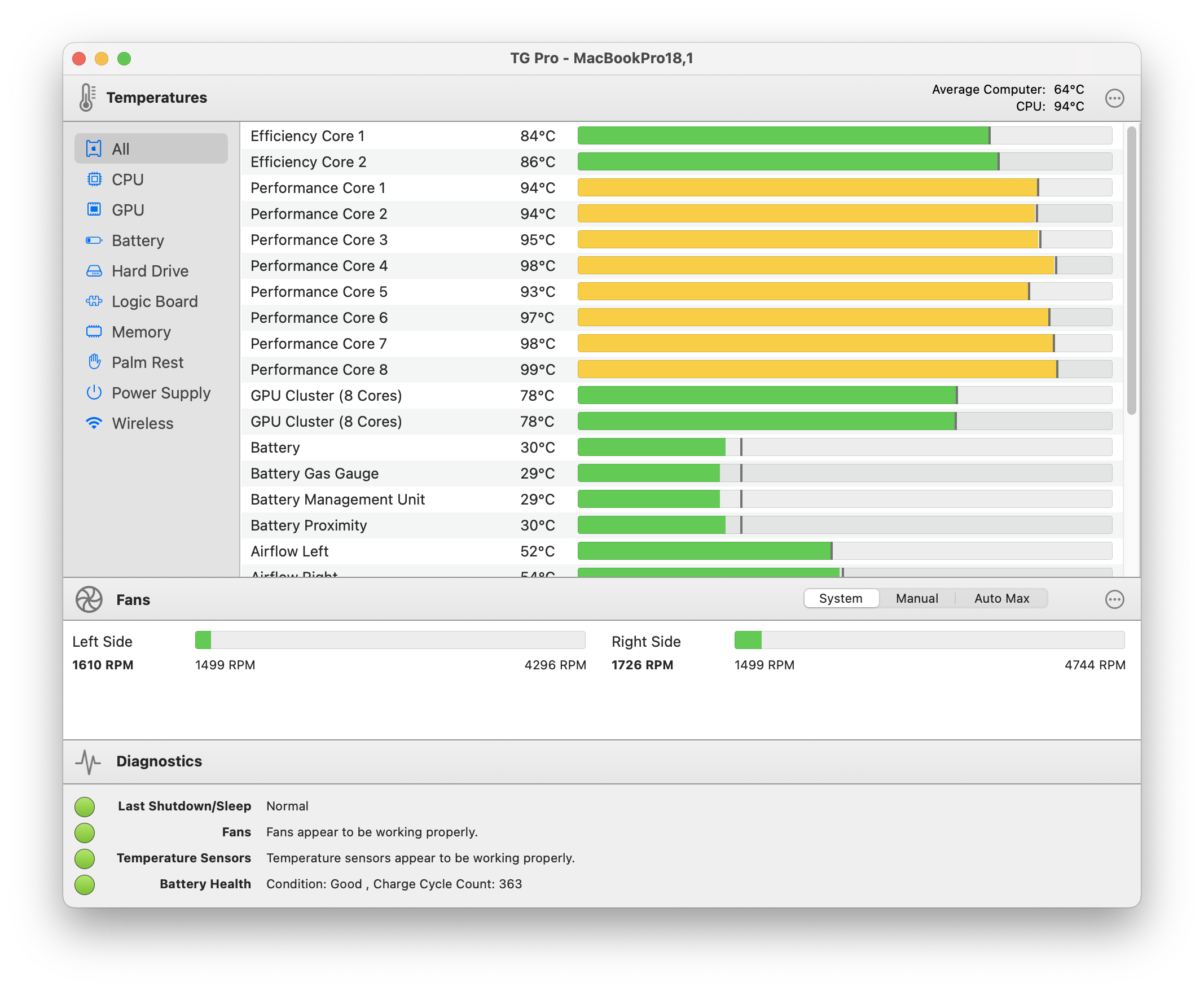Click the CPU chip icon in sidebar
The image size is (1204, 991).
pyautogui.click(x=94, y=179)
